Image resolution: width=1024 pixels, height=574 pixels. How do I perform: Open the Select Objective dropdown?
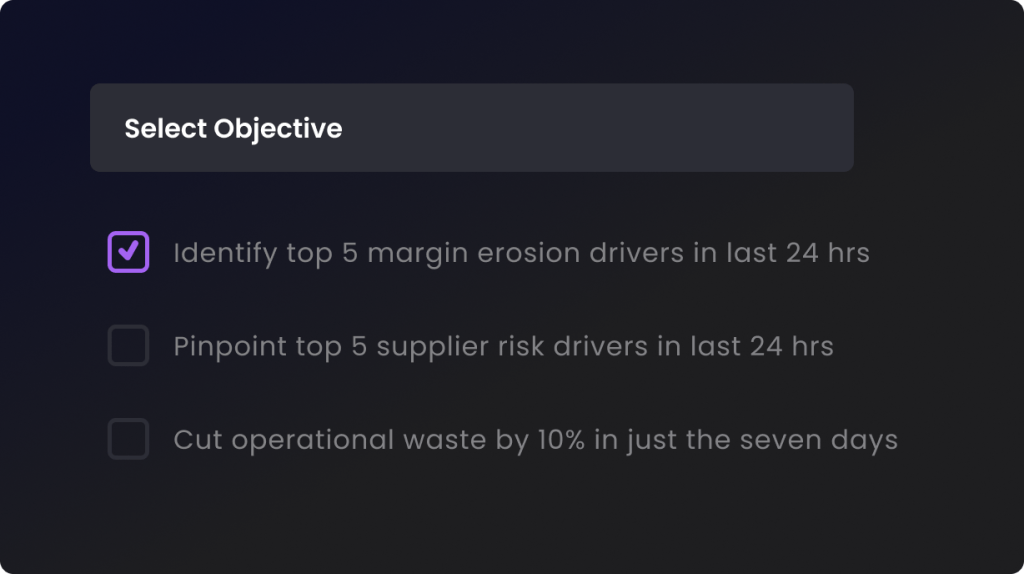[472, 127]
